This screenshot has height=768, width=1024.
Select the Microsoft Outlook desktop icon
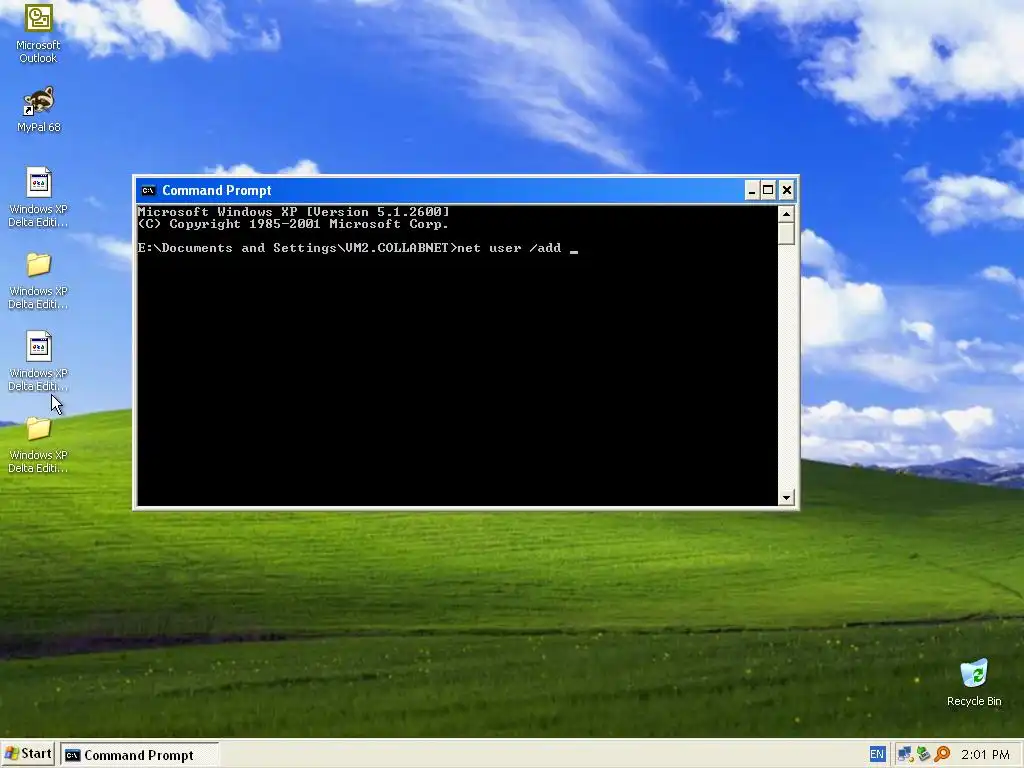(x=38, y=34)
